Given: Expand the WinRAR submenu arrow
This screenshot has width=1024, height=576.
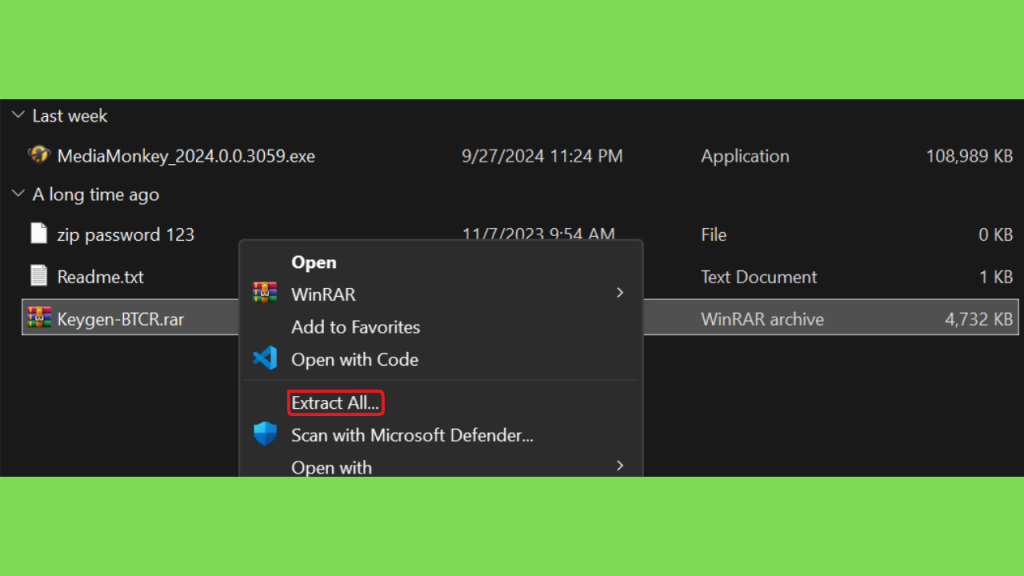Looking at the screenshot, I should coord(620,293).
